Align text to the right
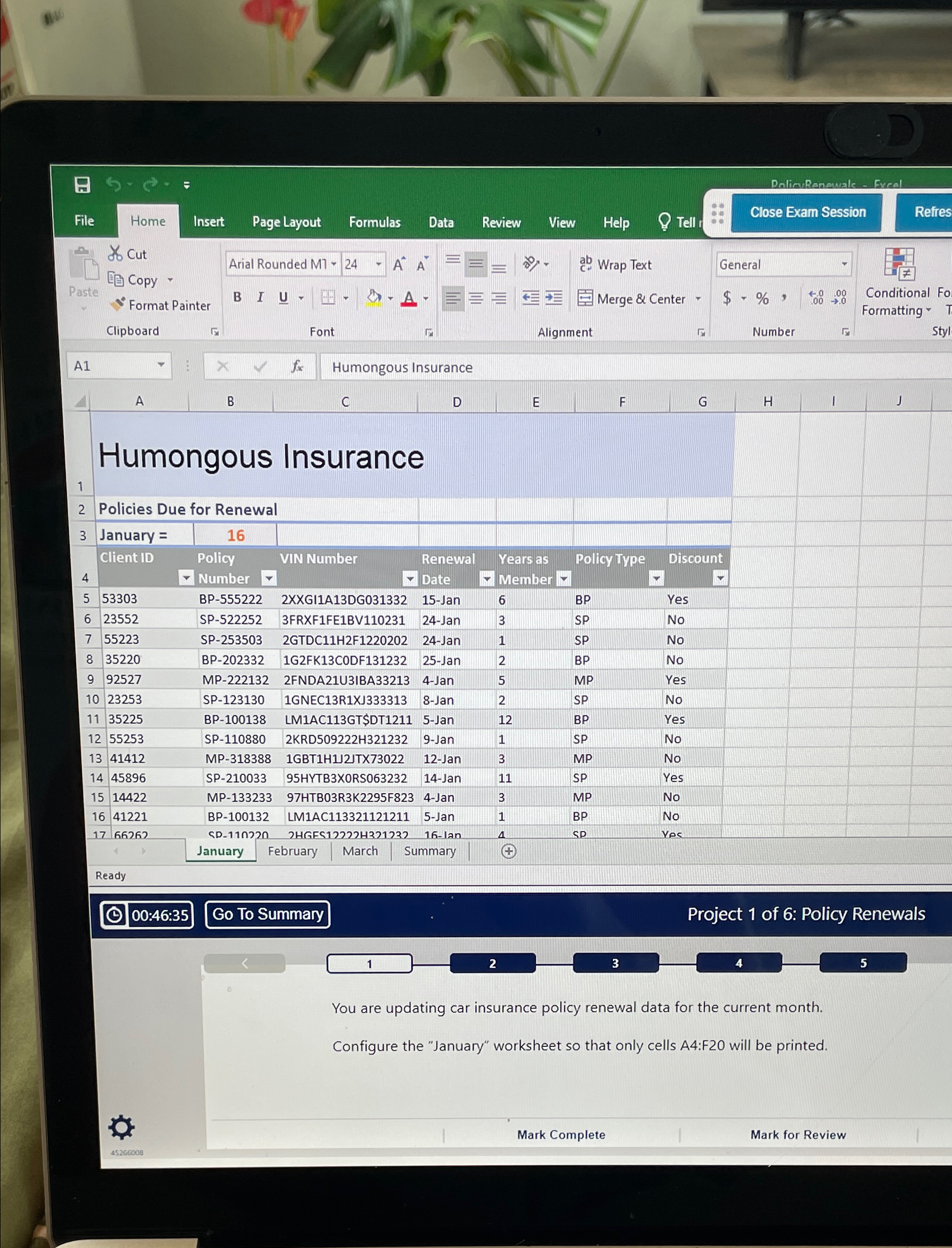Screen dimensions: 952x1248 [x=499, y=299]
